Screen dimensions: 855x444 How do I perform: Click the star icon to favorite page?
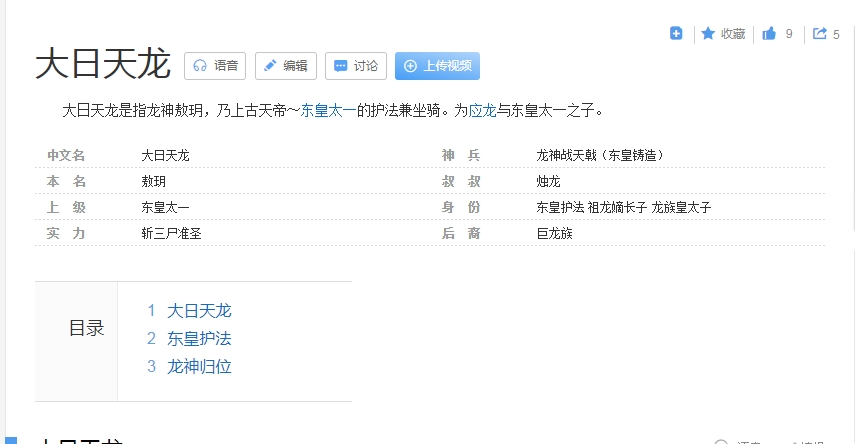coord(708,33)
